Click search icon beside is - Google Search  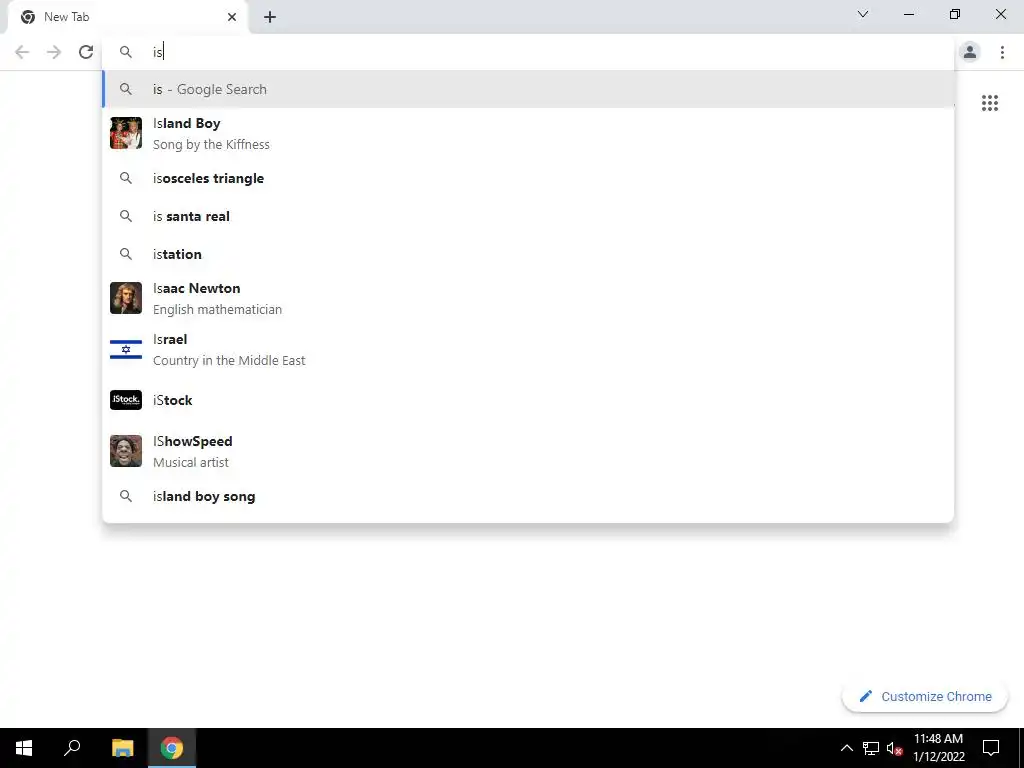[x=126, y=89]
